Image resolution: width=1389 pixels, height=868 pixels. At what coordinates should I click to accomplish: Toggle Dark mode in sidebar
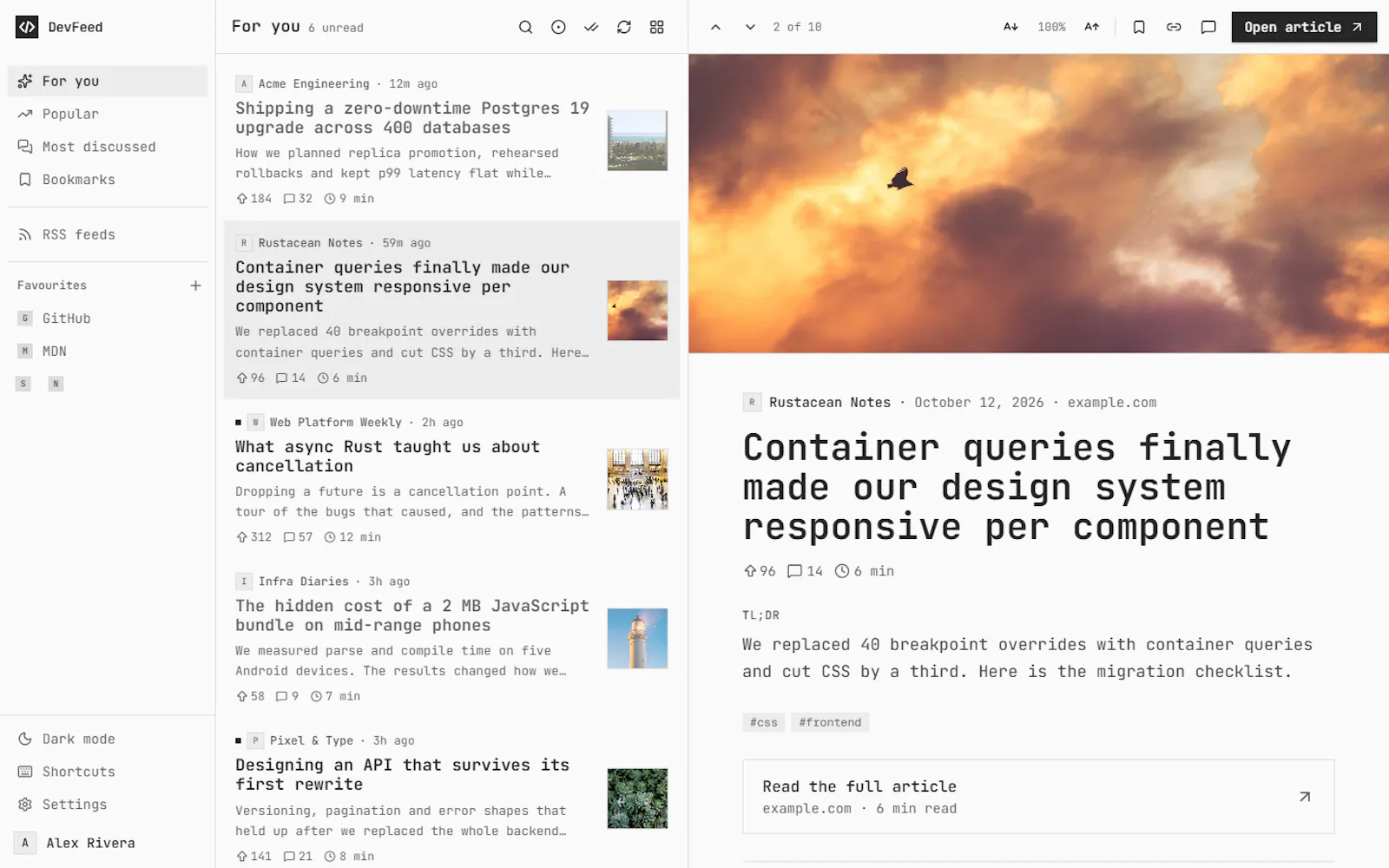108,740
